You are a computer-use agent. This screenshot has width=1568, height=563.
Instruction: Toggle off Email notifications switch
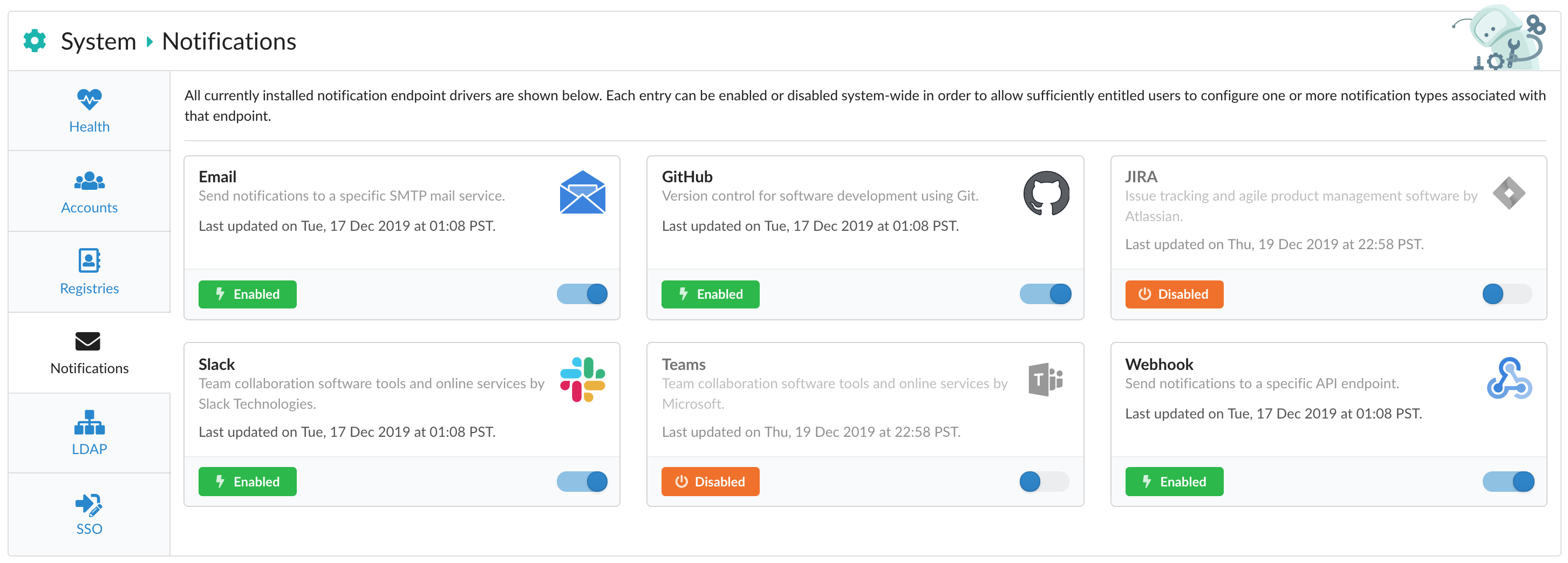(x=582, y=294)
